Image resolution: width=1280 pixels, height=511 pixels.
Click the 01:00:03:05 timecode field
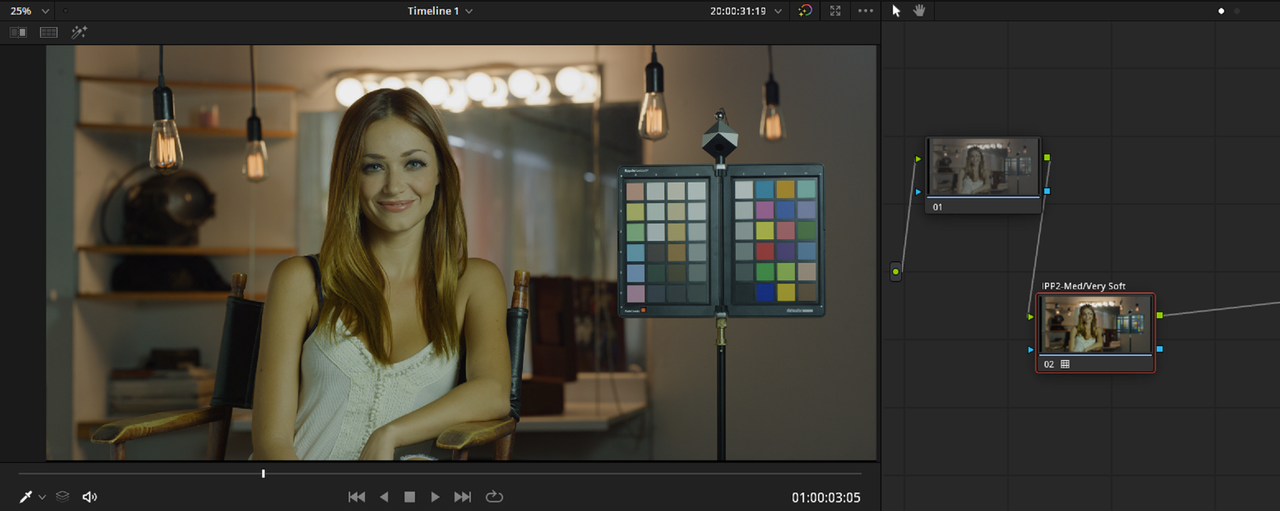(x=826, y=497)
